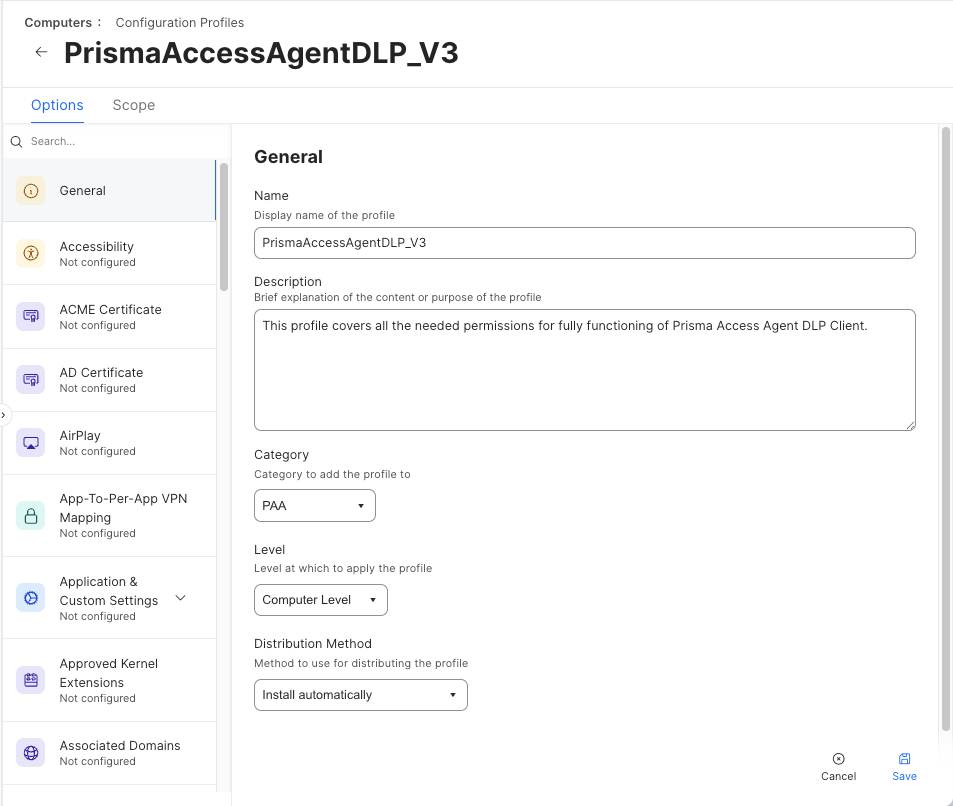Expand Application & Custom Settings chevron
The height and width of the screenshot is (806, 953).
pyautogui.click(x=181, y=598)
